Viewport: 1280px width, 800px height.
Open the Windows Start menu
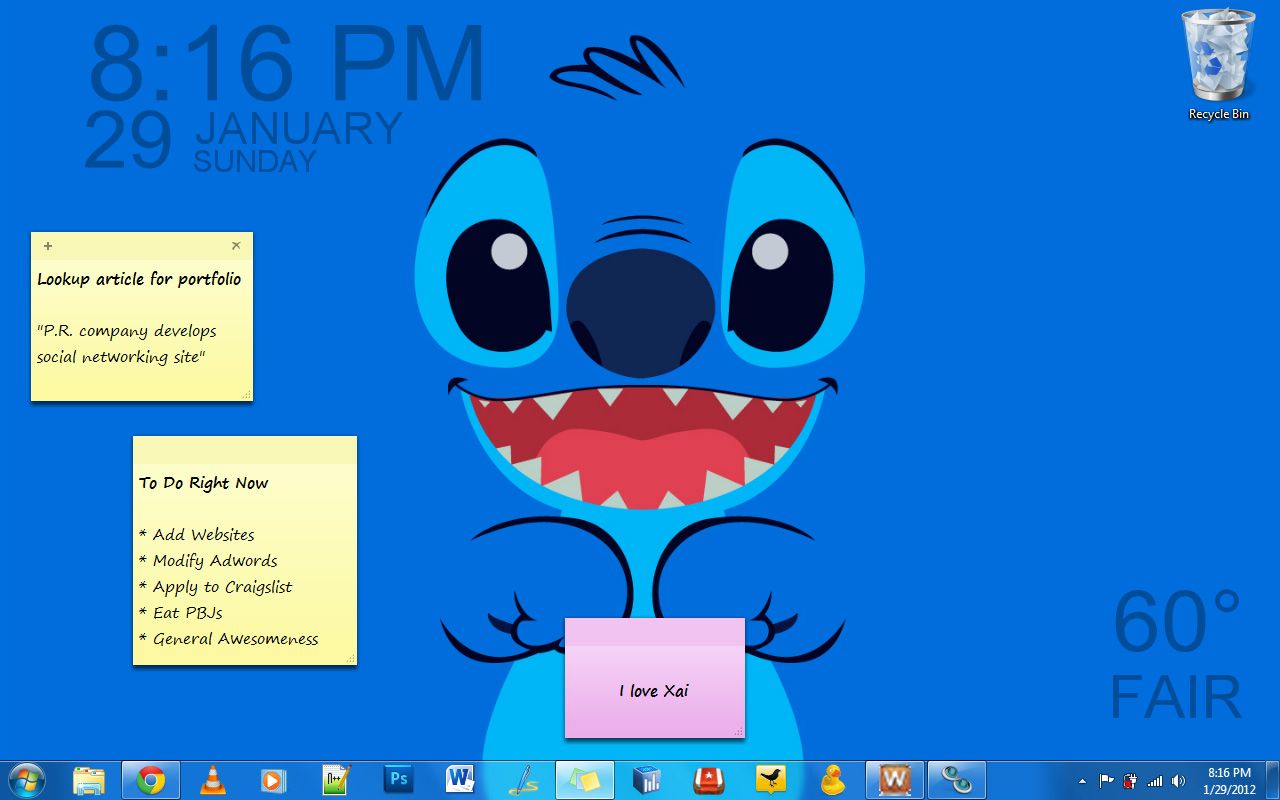tap(26, 779)
